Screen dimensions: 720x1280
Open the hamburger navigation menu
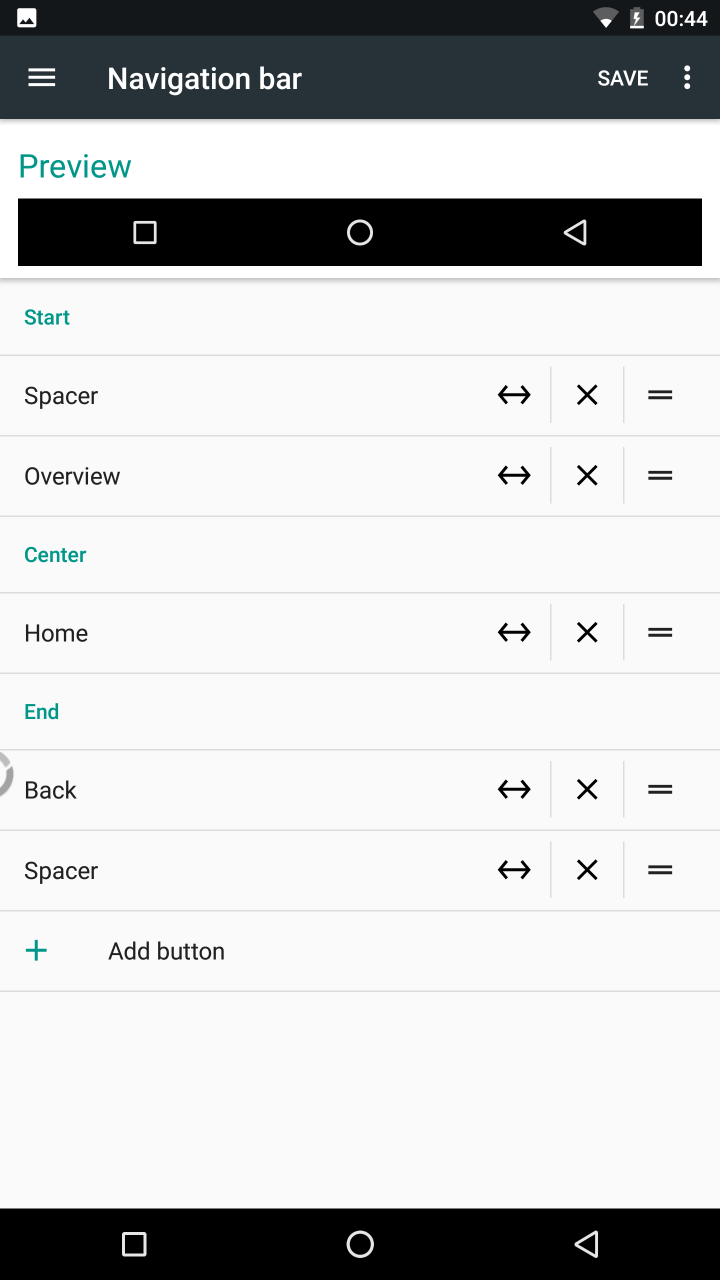coord(42,78)
